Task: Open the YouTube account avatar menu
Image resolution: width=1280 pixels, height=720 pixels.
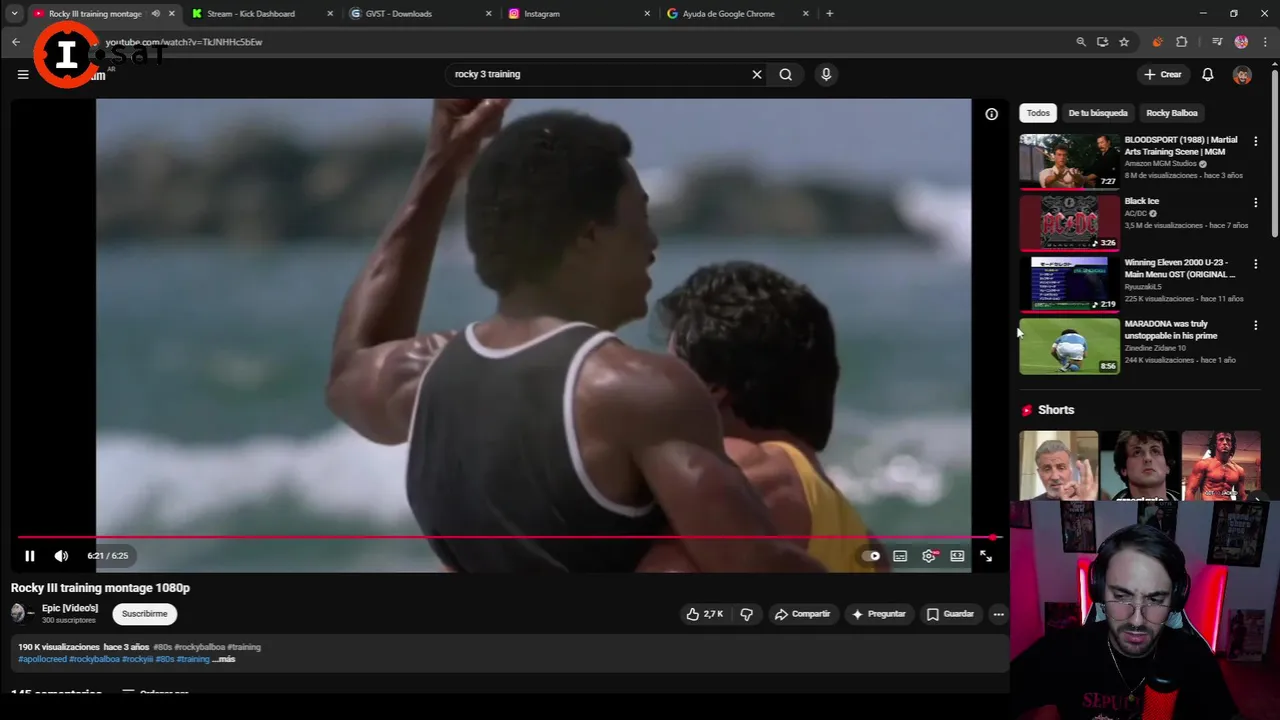Action: (1242, 75)
